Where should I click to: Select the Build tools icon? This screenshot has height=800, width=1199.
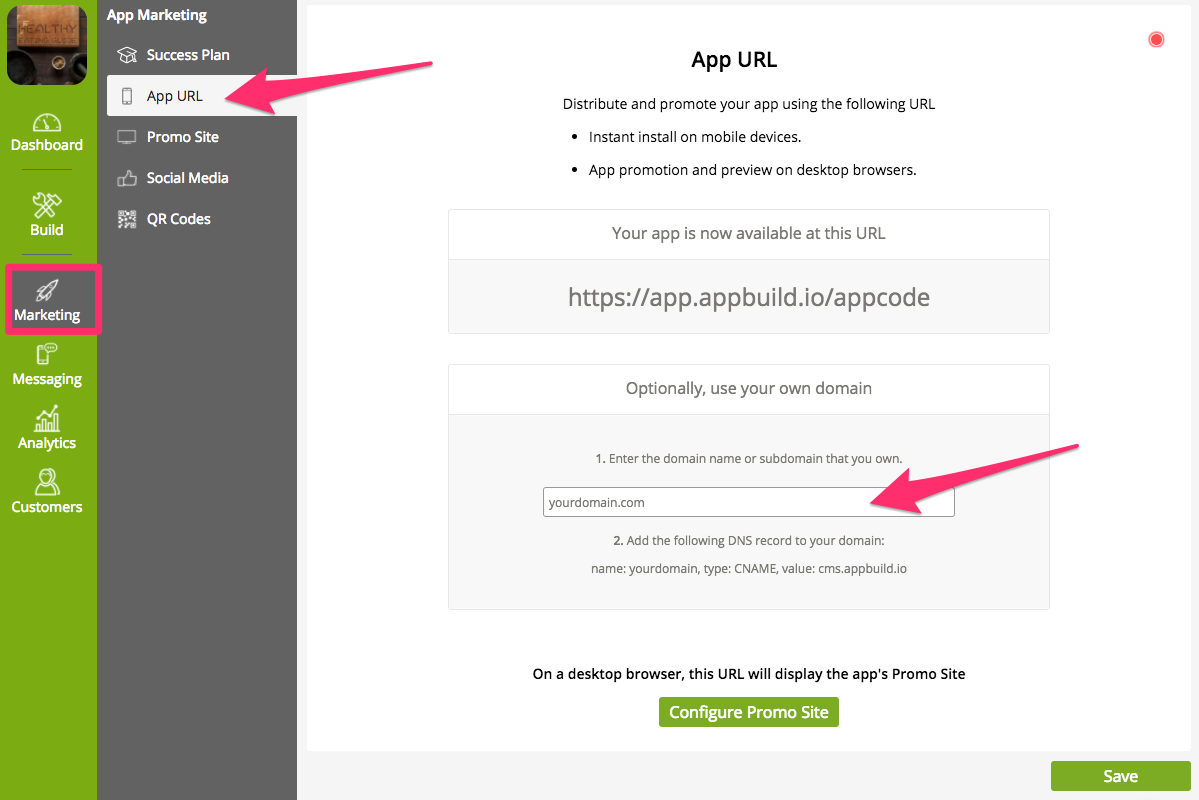pos(47,205)
